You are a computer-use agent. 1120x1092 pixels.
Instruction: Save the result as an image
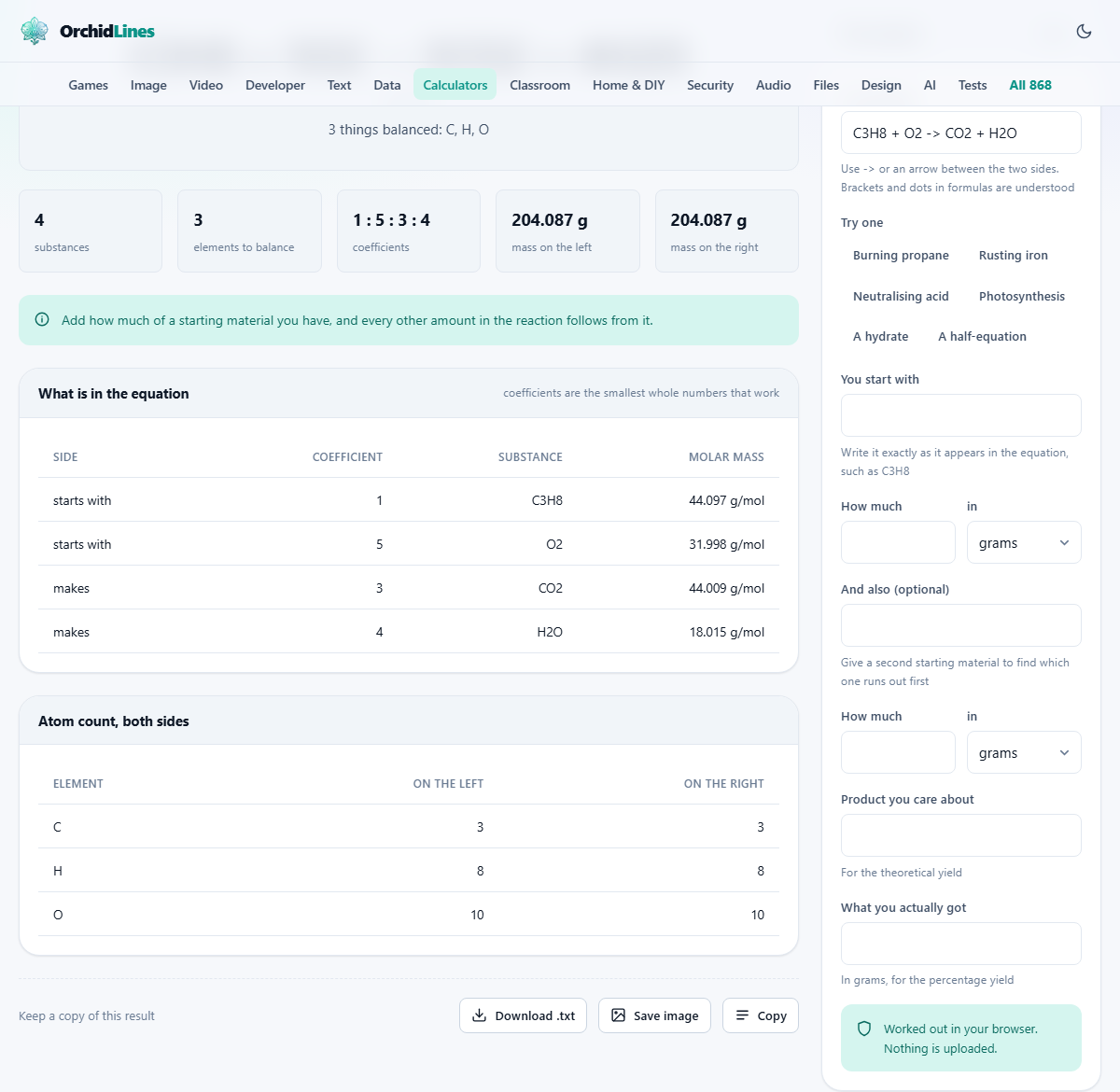point(654,1015)
